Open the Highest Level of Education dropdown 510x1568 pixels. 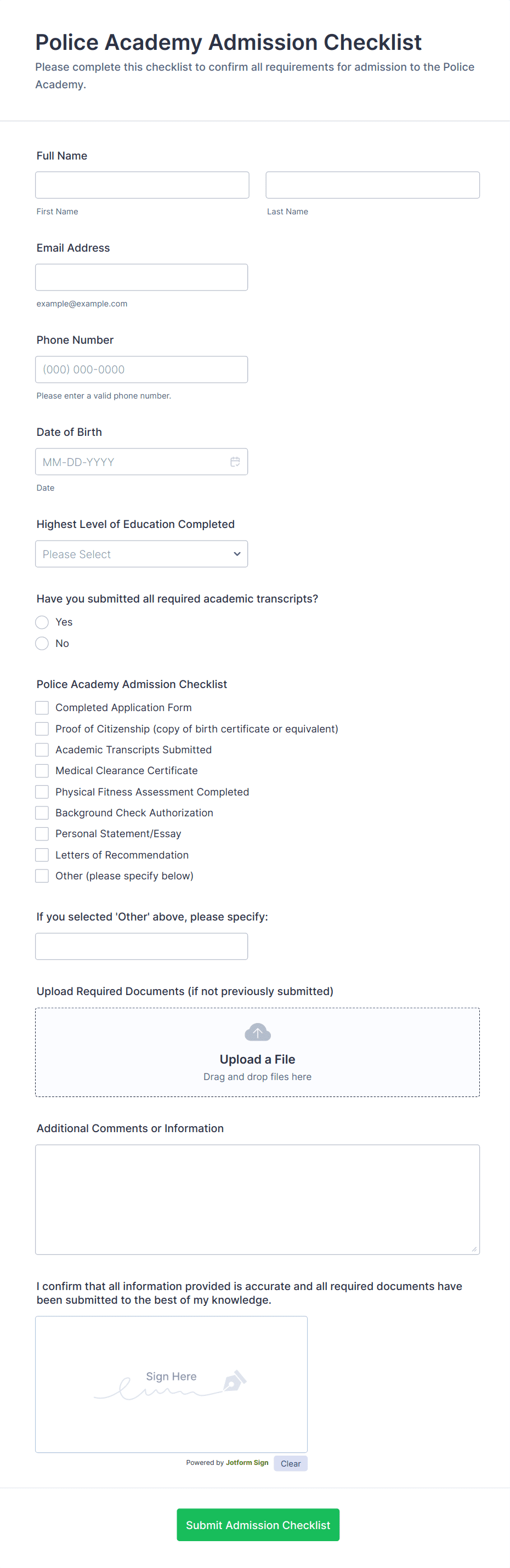tap(141, 554)
